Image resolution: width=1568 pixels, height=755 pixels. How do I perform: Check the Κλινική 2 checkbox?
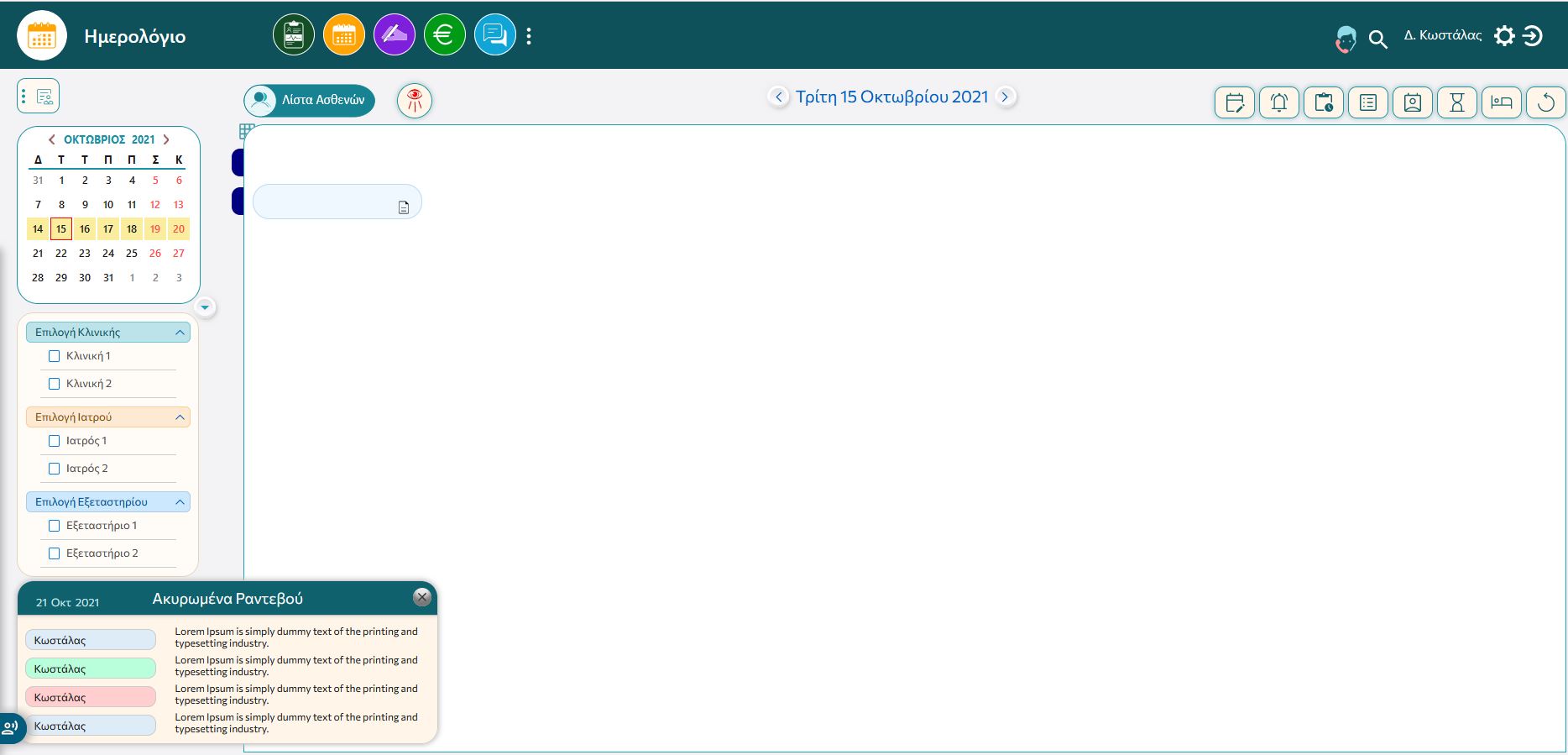55,384
